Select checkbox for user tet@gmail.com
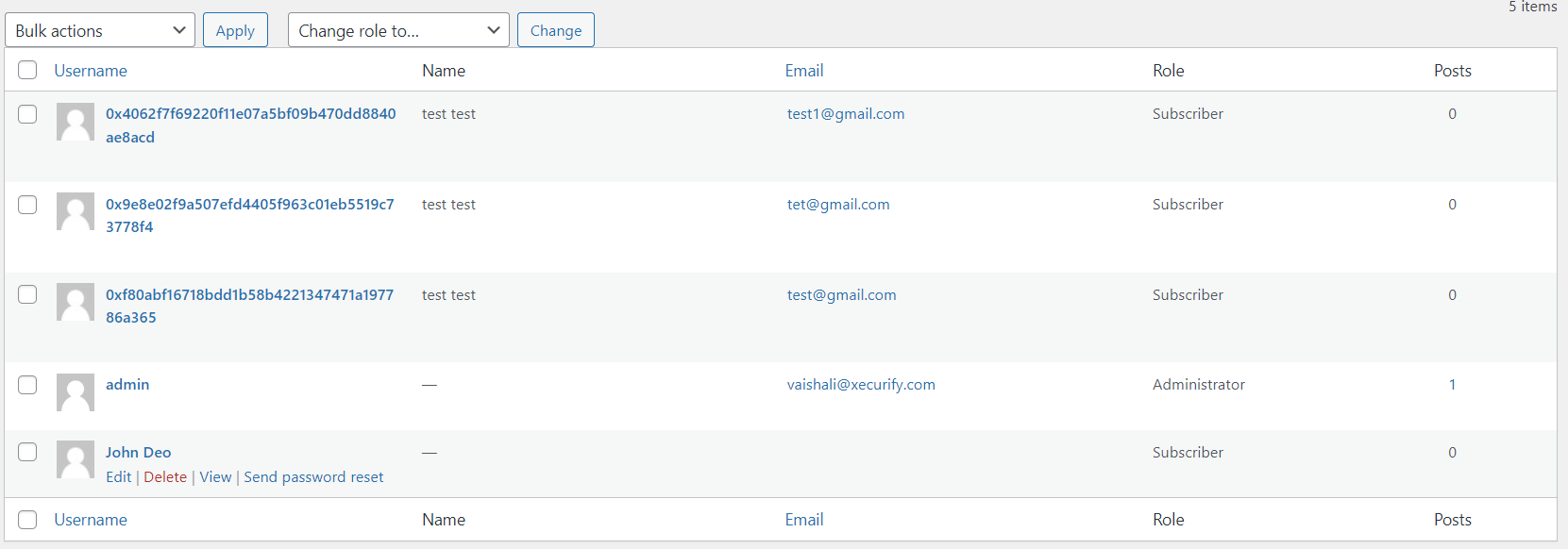The height and width of the screenshot is (549, 1568). click(x=27, y=205)
